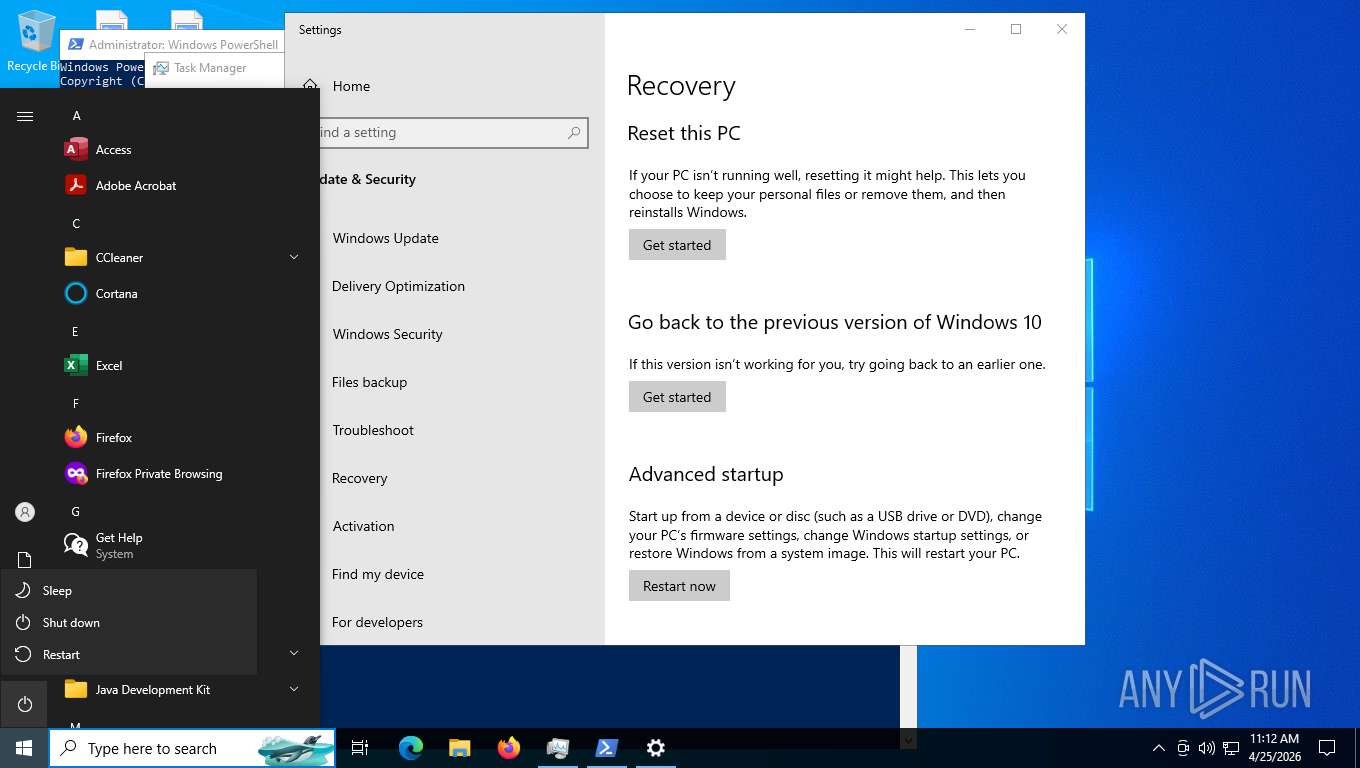Viewport: 1360px width, 768px height.
Task: Switch to Task Manager on the taskbar
Action: point(558,748)
